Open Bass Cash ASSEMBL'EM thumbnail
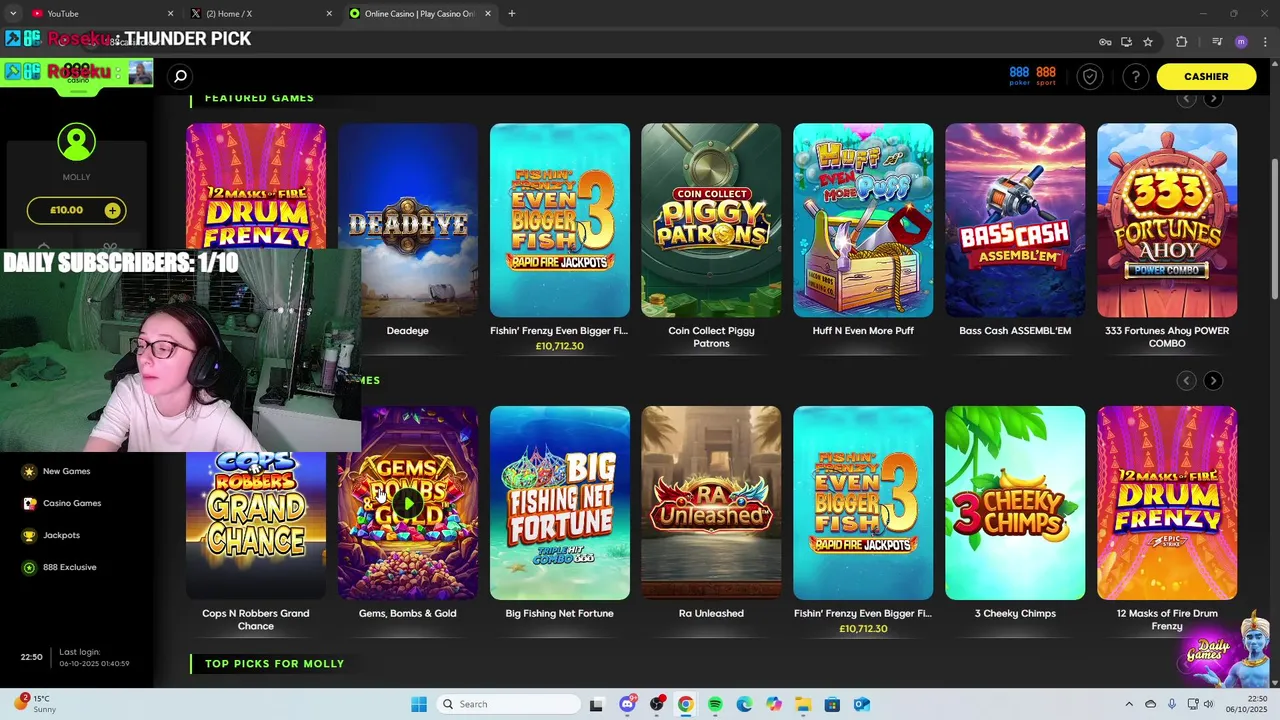This screenshot has height=720, width=1280. coord(1015,220)
